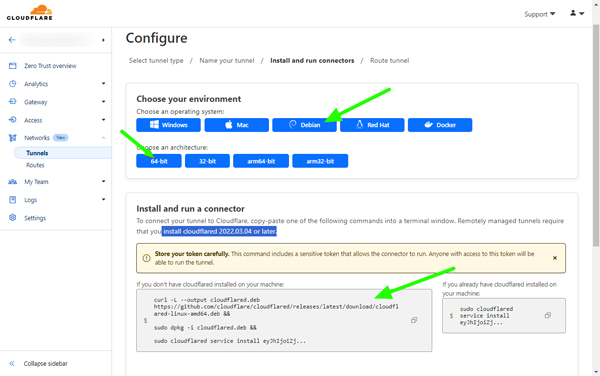Open Routes under Networks
Screen dimensions: 600x376
pyautogui.click(x=35, y=165)
